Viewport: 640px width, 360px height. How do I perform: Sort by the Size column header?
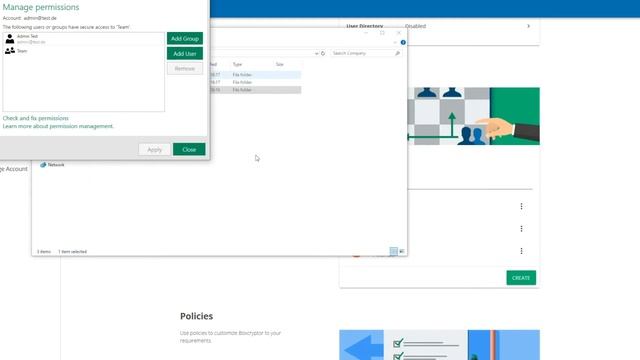(x=280, y=64)
